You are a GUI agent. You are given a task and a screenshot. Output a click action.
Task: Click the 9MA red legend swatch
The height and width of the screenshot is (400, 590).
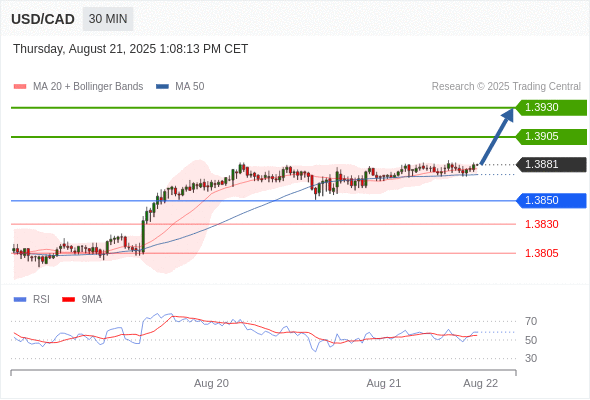pos(68,300)
